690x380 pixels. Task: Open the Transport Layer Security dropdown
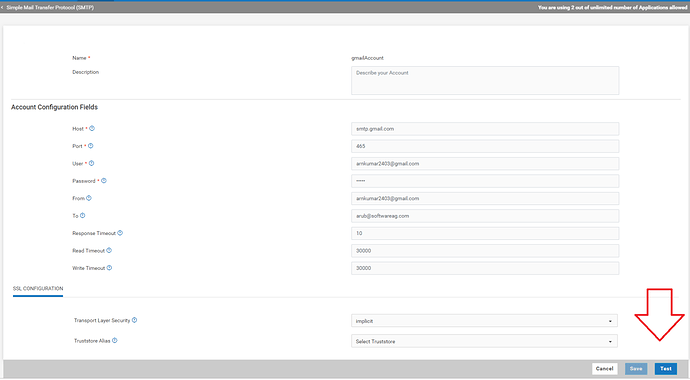tap(484, 321)
